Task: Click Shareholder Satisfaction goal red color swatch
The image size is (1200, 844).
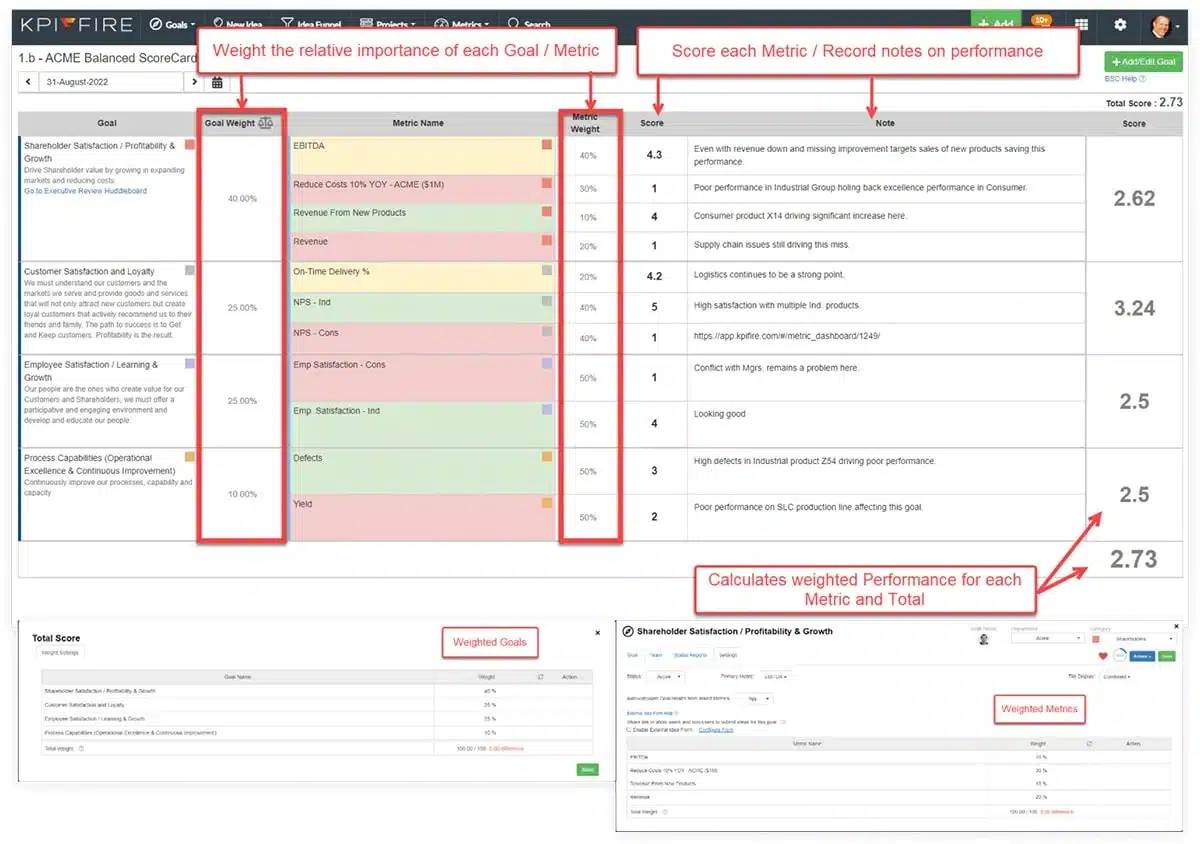Action: tap(190, 145)
